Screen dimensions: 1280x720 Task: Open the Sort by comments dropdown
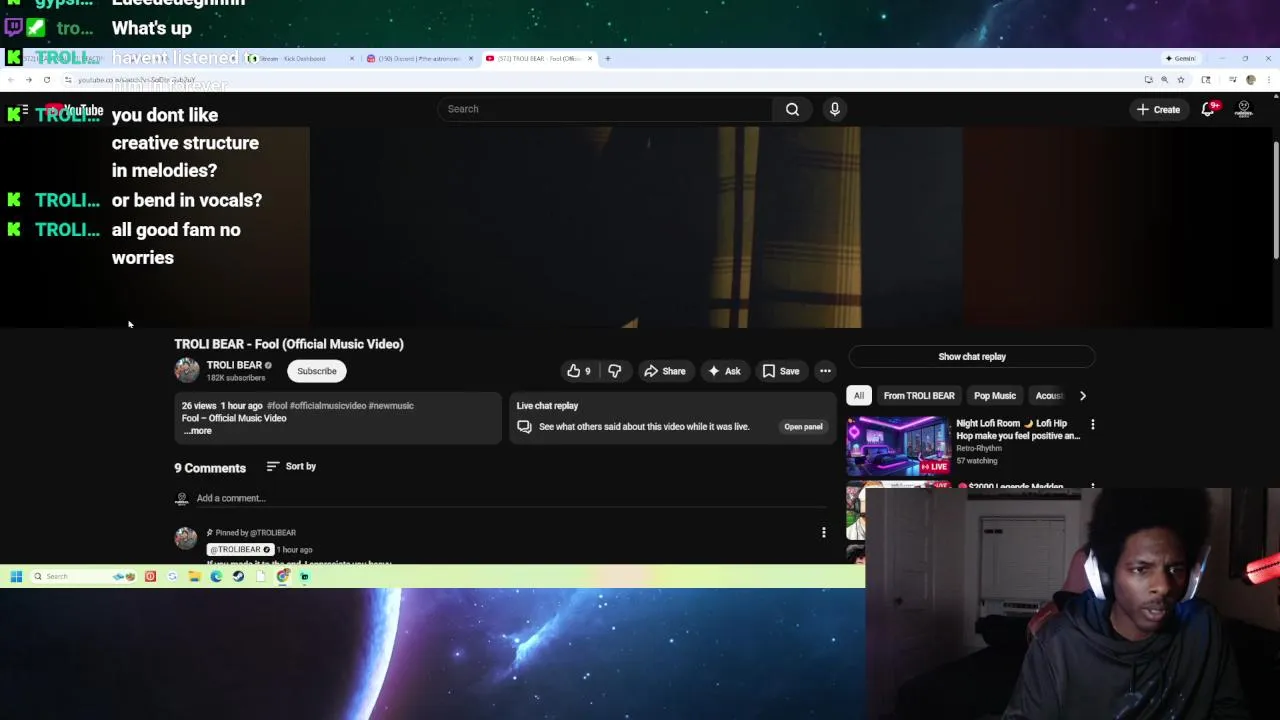click(291, 467)
